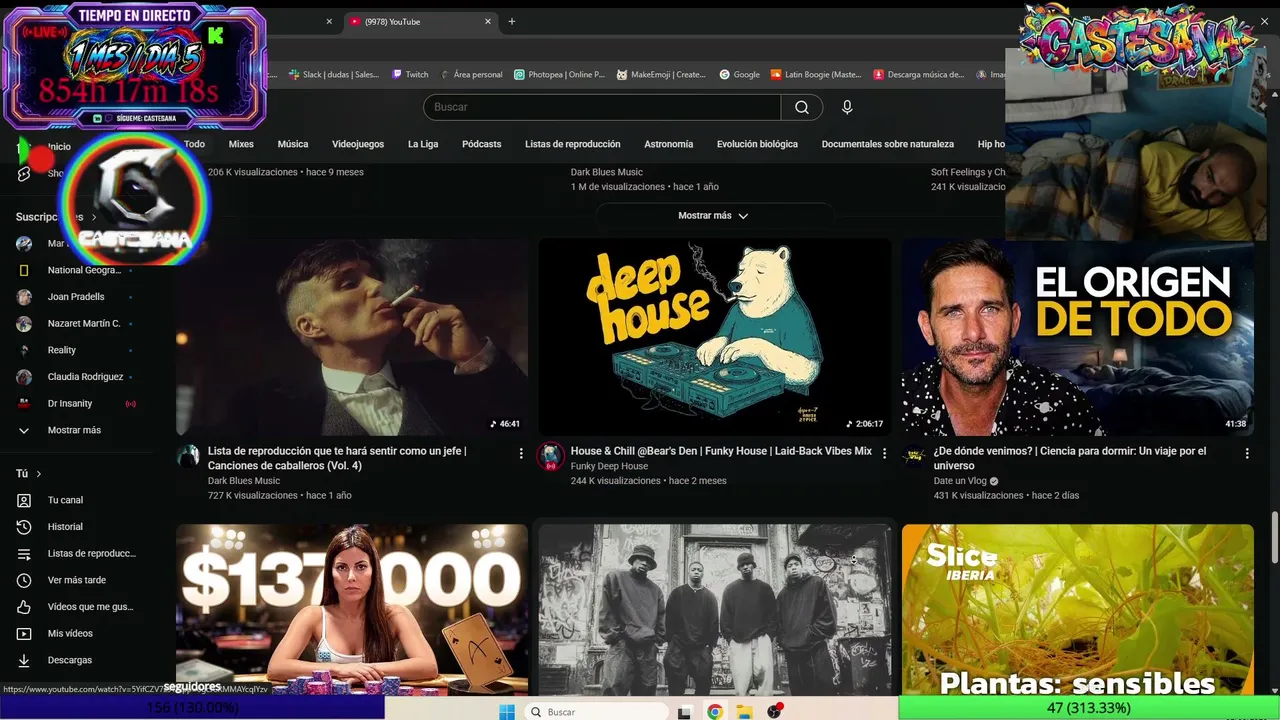This screenshot has width=1280, height=720.
Task: Open options menu for ¿De dónde venimos? video
Action: (1247, 453)
